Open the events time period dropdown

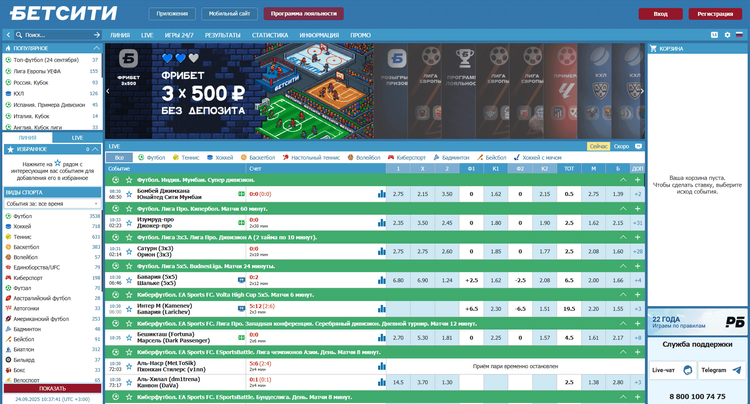(50, 203)
